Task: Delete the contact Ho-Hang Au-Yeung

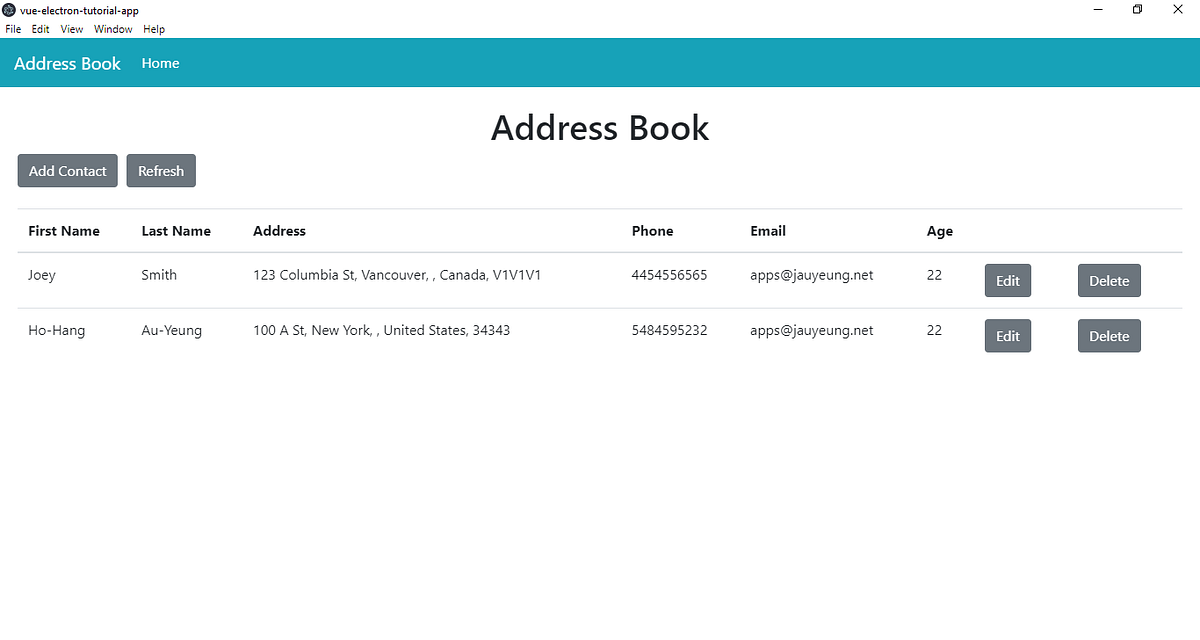Action: point(1109,335)
